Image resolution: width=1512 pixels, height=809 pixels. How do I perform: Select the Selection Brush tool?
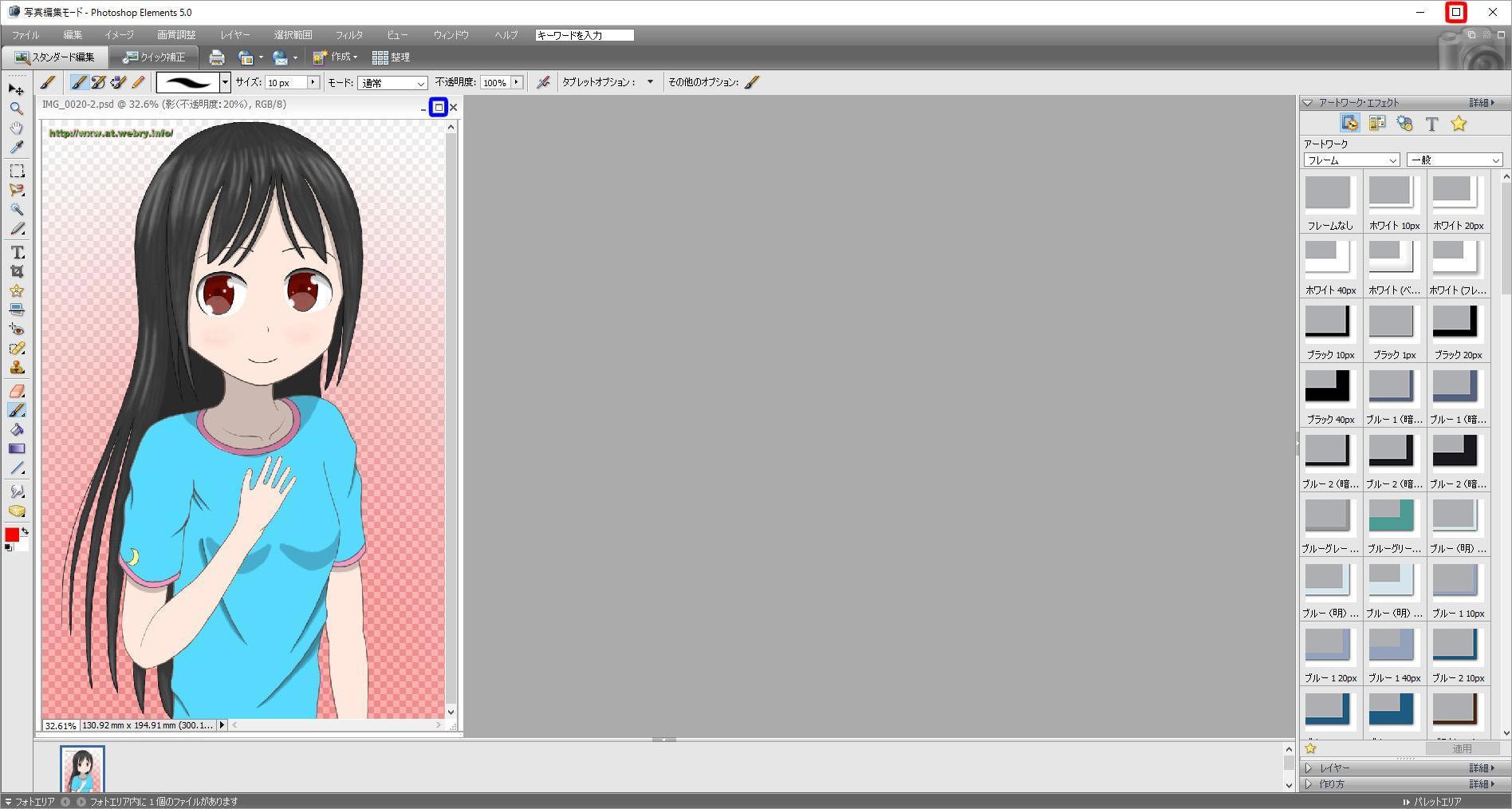(16, 228)
